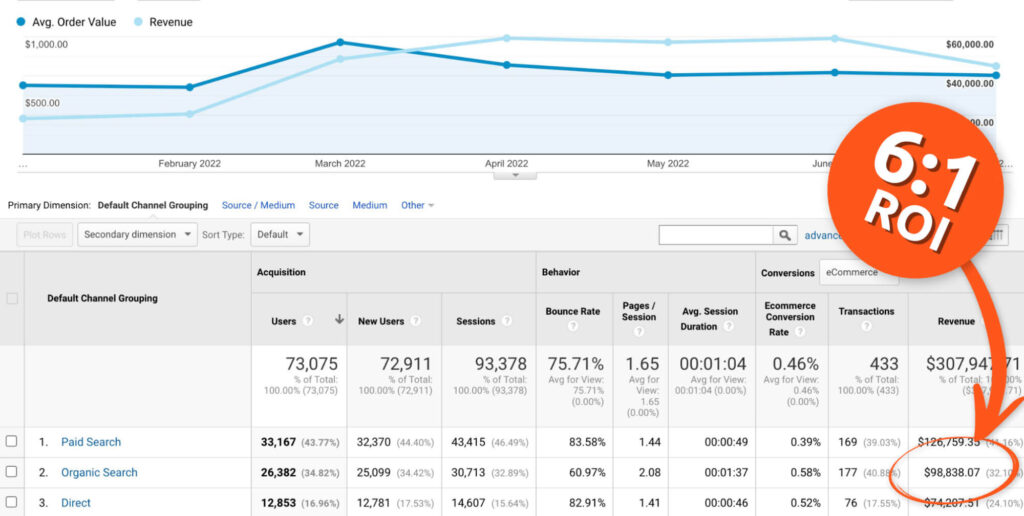Click the February 2022 Revenue data point
The image size is (1024, 516).
189,114
